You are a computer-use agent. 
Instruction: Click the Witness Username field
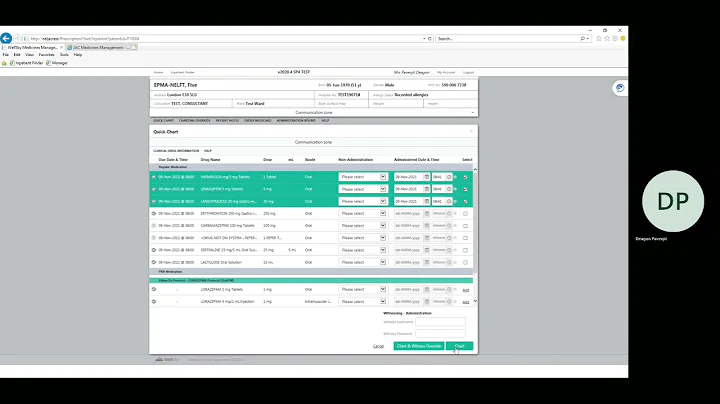coord(440,322)
